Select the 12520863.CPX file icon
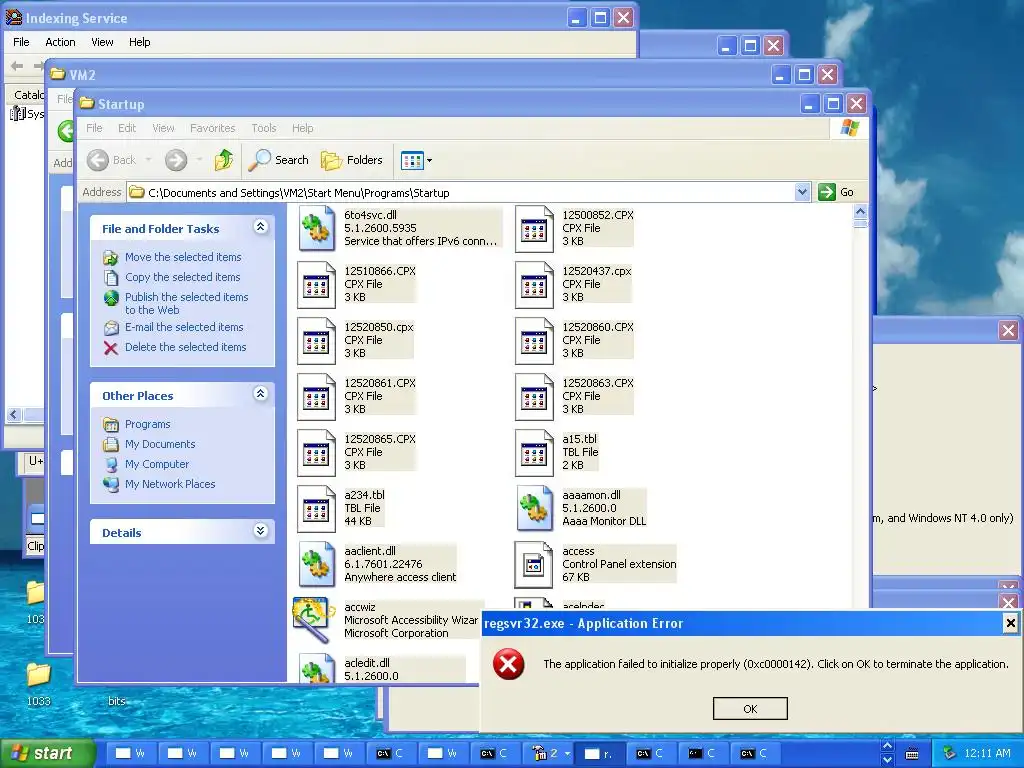This screenshot has width=1024, height=768. (534, 397)
